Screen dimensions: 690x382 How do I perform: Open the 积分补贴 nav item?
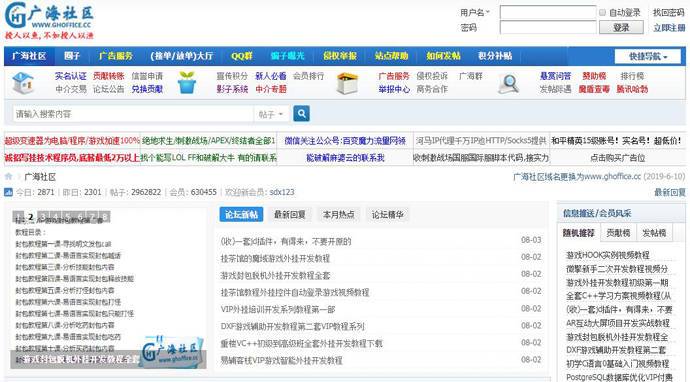click(495, 56)
